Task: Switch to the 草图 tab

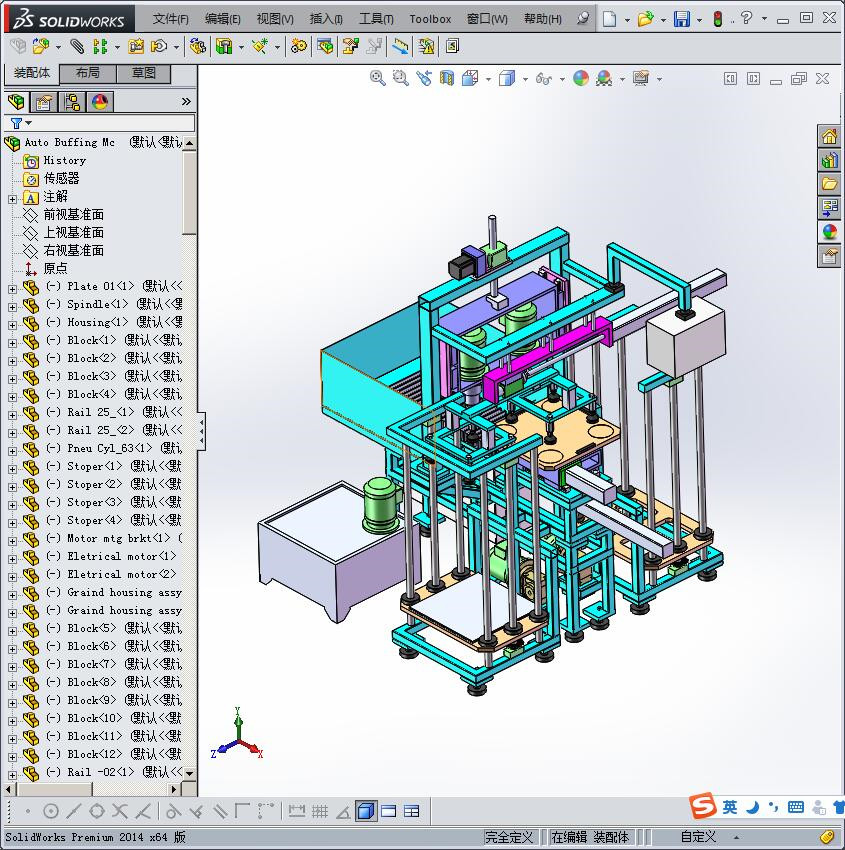Action: 144,73
